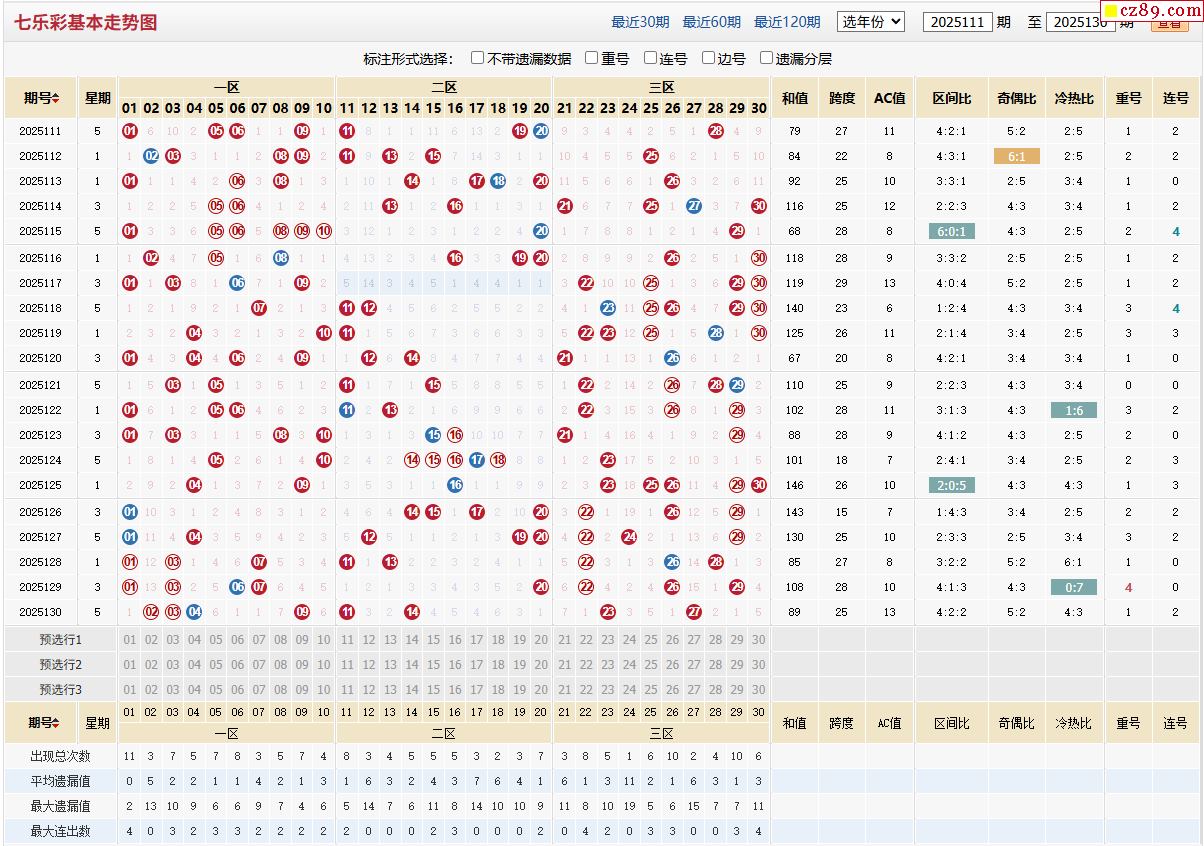Viewport: 1204px width, 846px height.
Task: Click red ball 28 in row 2025111
Action: tap(715, 131)
